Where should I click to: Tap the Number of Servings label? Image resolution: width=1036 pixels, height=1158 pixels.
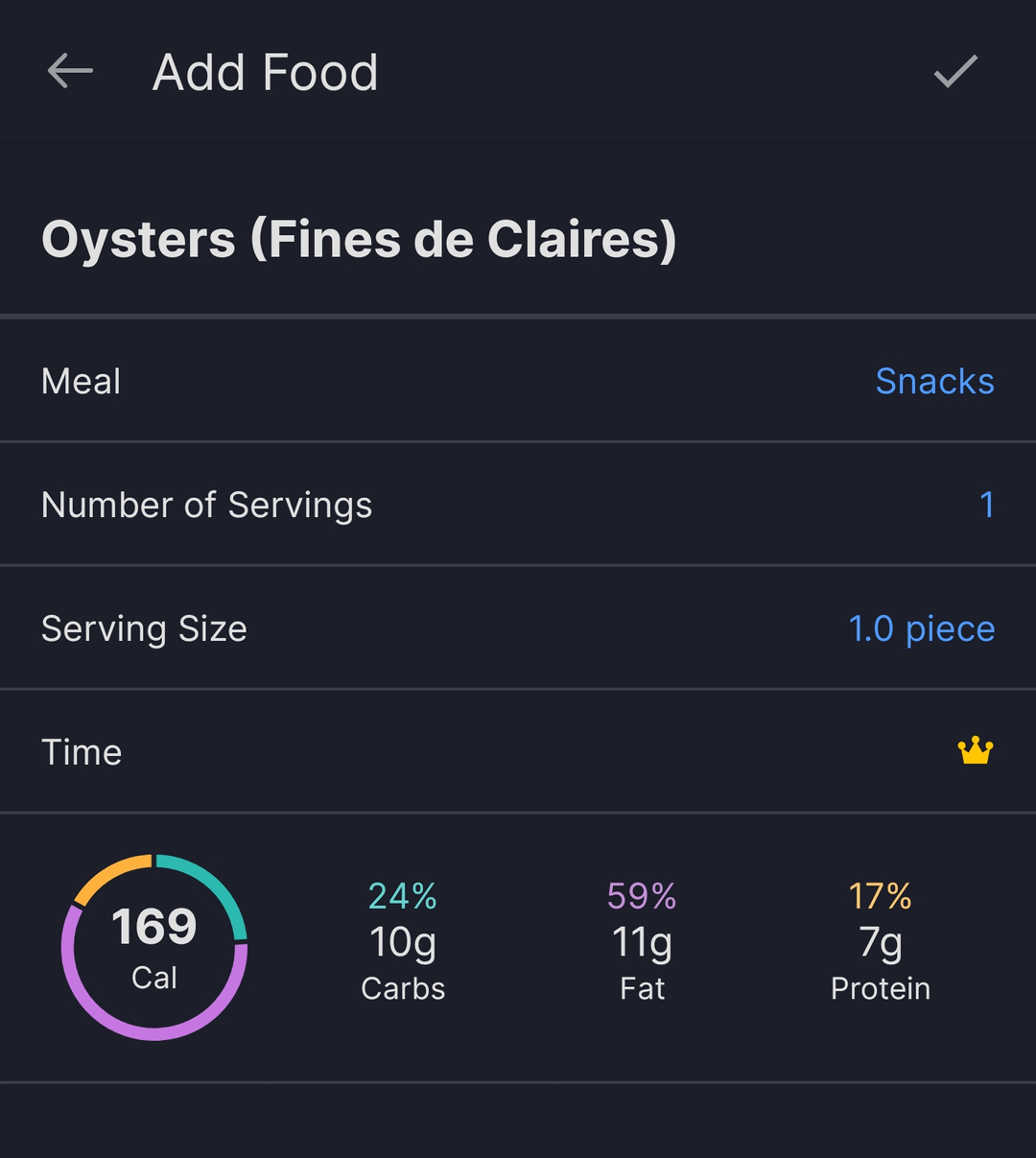[x=206, y=505]
